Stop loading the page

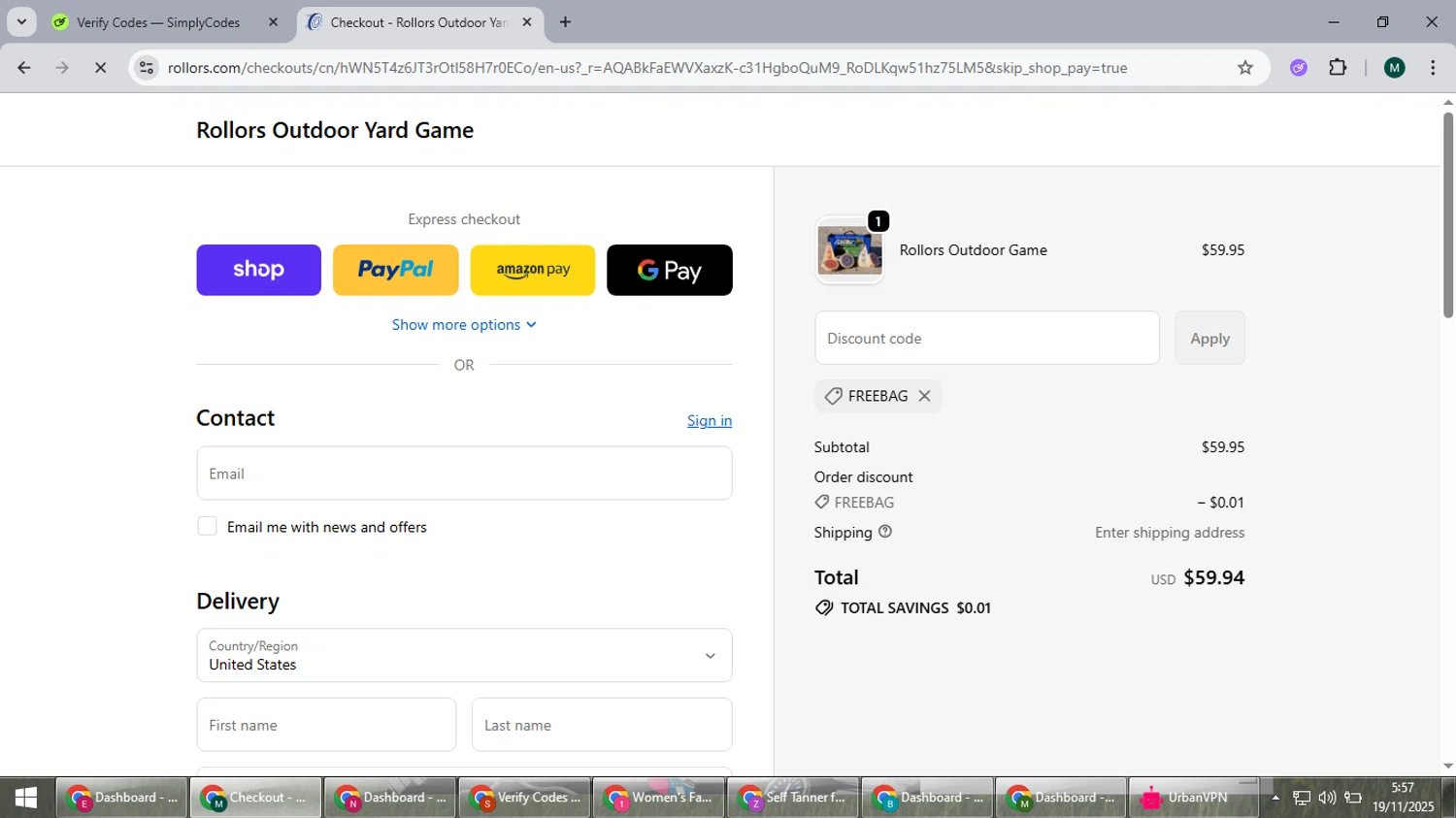pyautogui.click(x=100, y=68)
